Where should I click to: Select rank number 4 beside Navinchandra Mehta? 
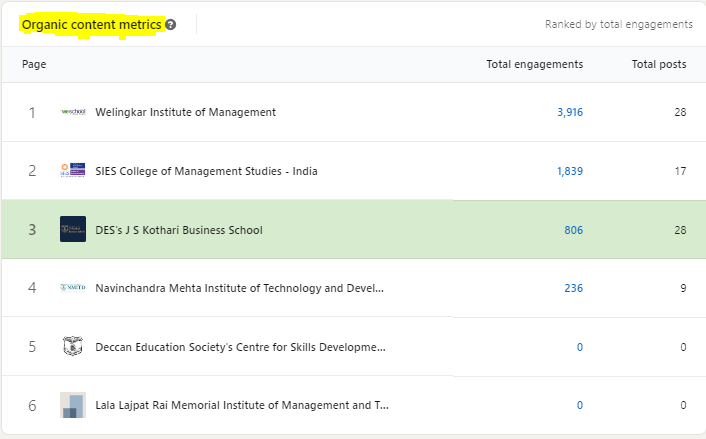pos(32,288)
